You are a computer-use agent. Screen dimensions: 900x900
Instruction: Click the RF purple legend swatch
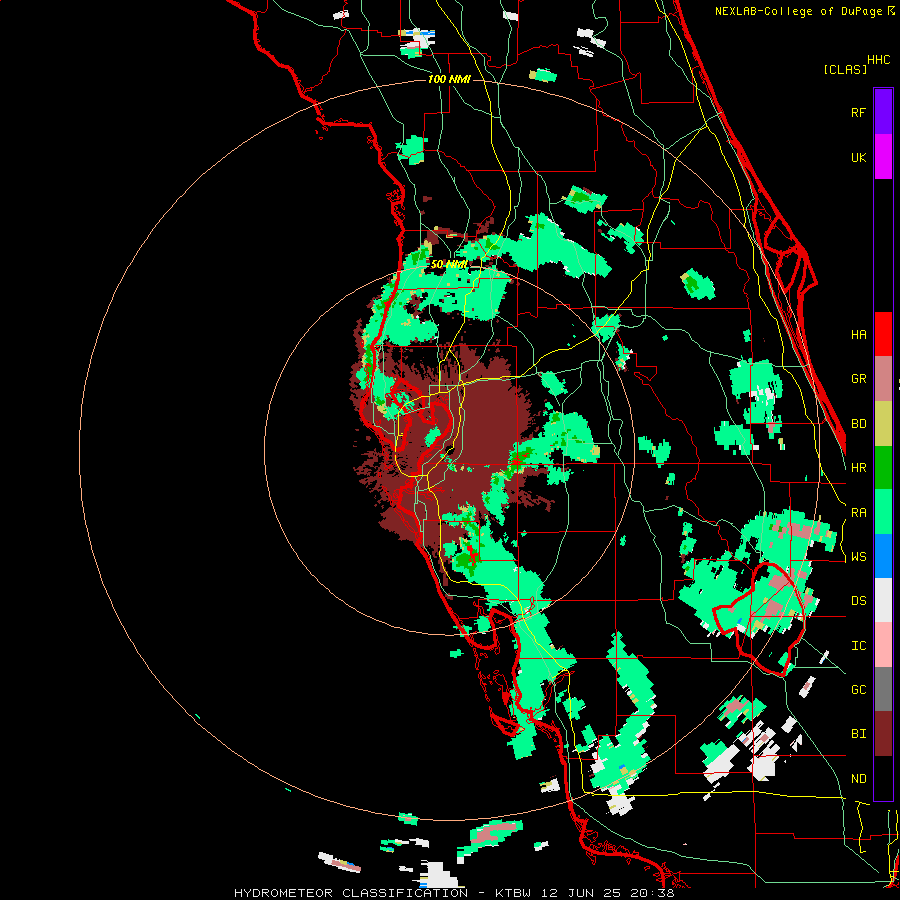tap(883, 112)
